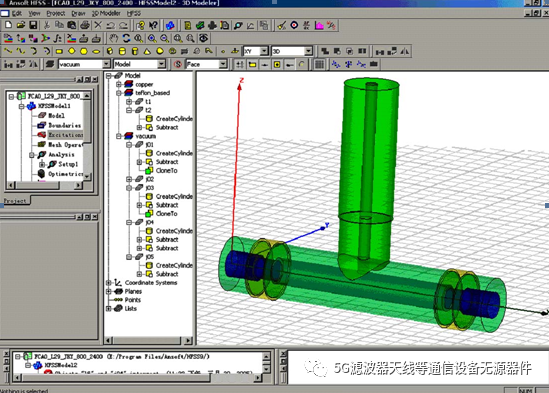Viewport: 549px width, 393px height.
Task: Collapse the teflon_based tree node
Action: (118, 93)
